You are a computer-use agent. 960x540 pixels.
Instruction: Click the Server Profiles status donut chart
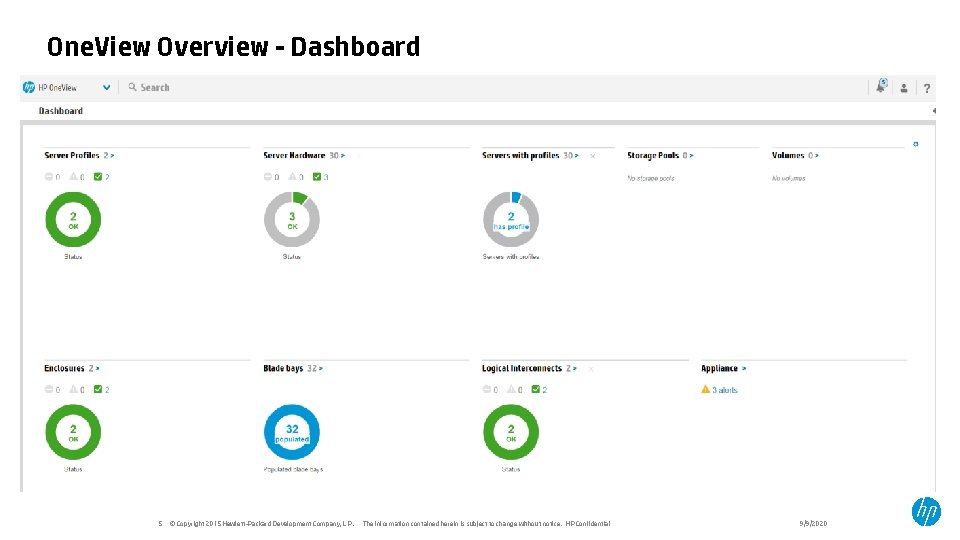(73, 219)
